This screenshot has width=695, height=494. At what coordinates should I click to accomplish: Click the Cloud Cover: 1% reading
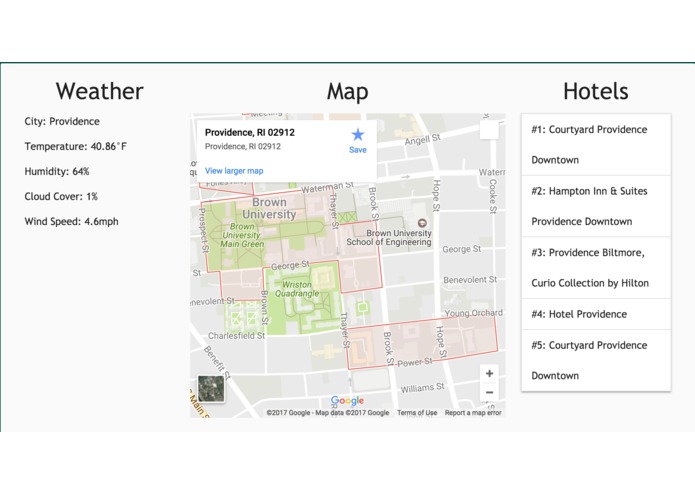pos(61,196)
